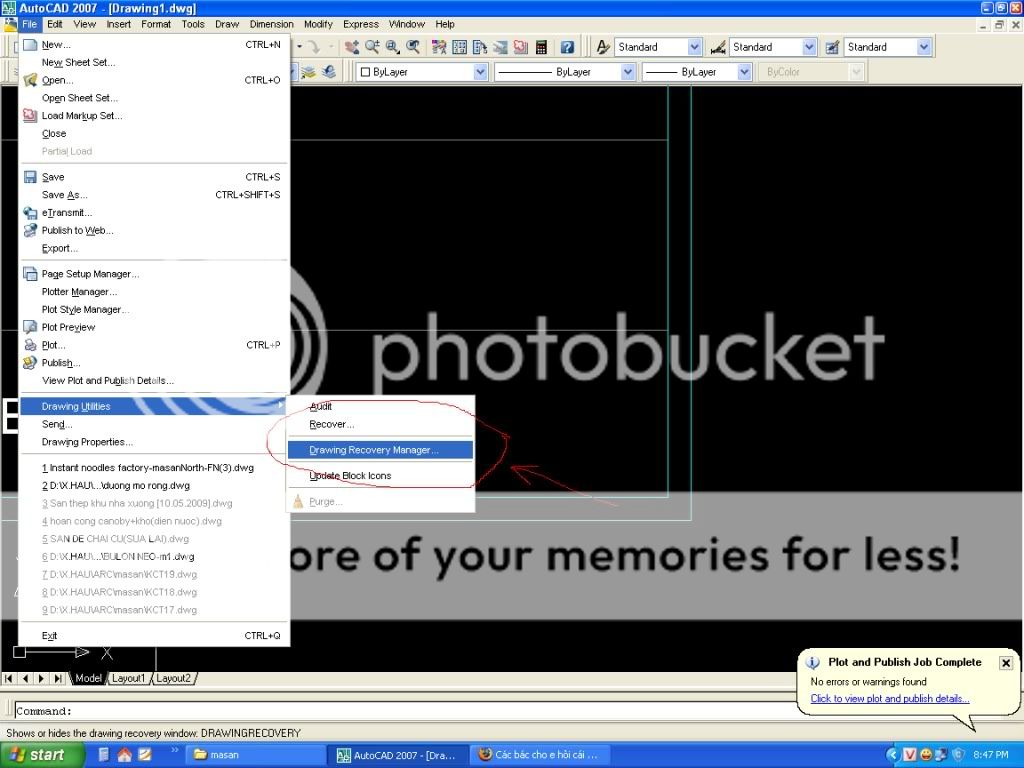Open the Modify menu

(x=318, y=24)
